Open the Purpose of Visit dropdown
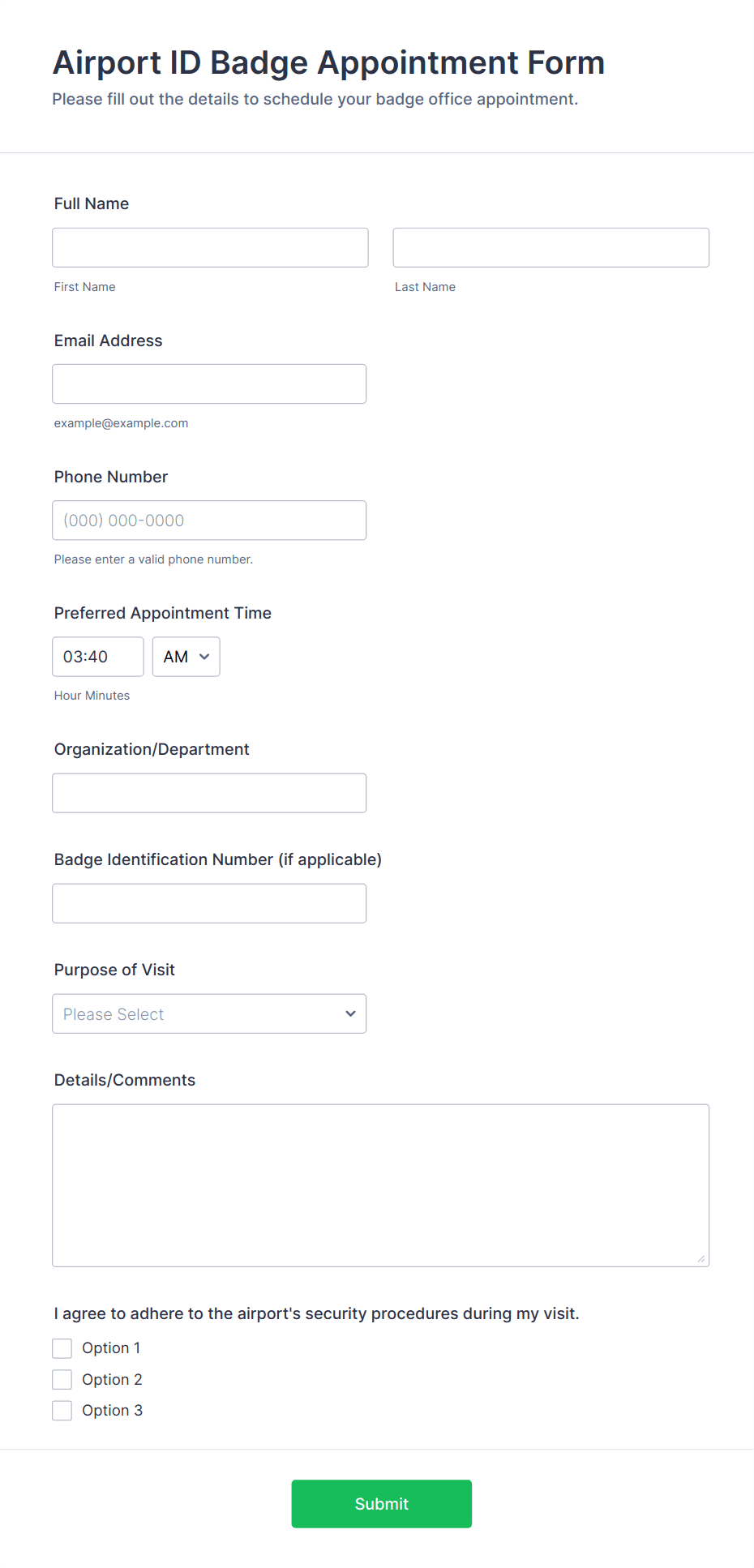 pyautogui.click(x=209, y=1013)
